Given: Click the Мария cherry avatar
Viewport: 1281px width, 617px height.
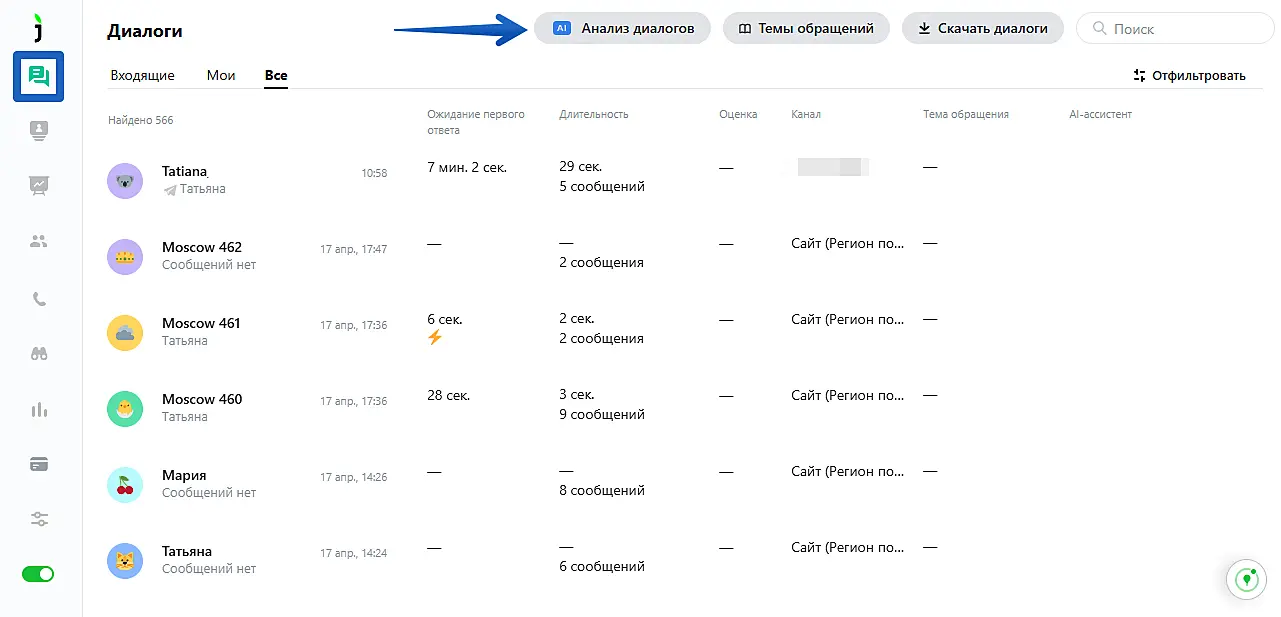Looking at the screenshot, I should 125,485.
